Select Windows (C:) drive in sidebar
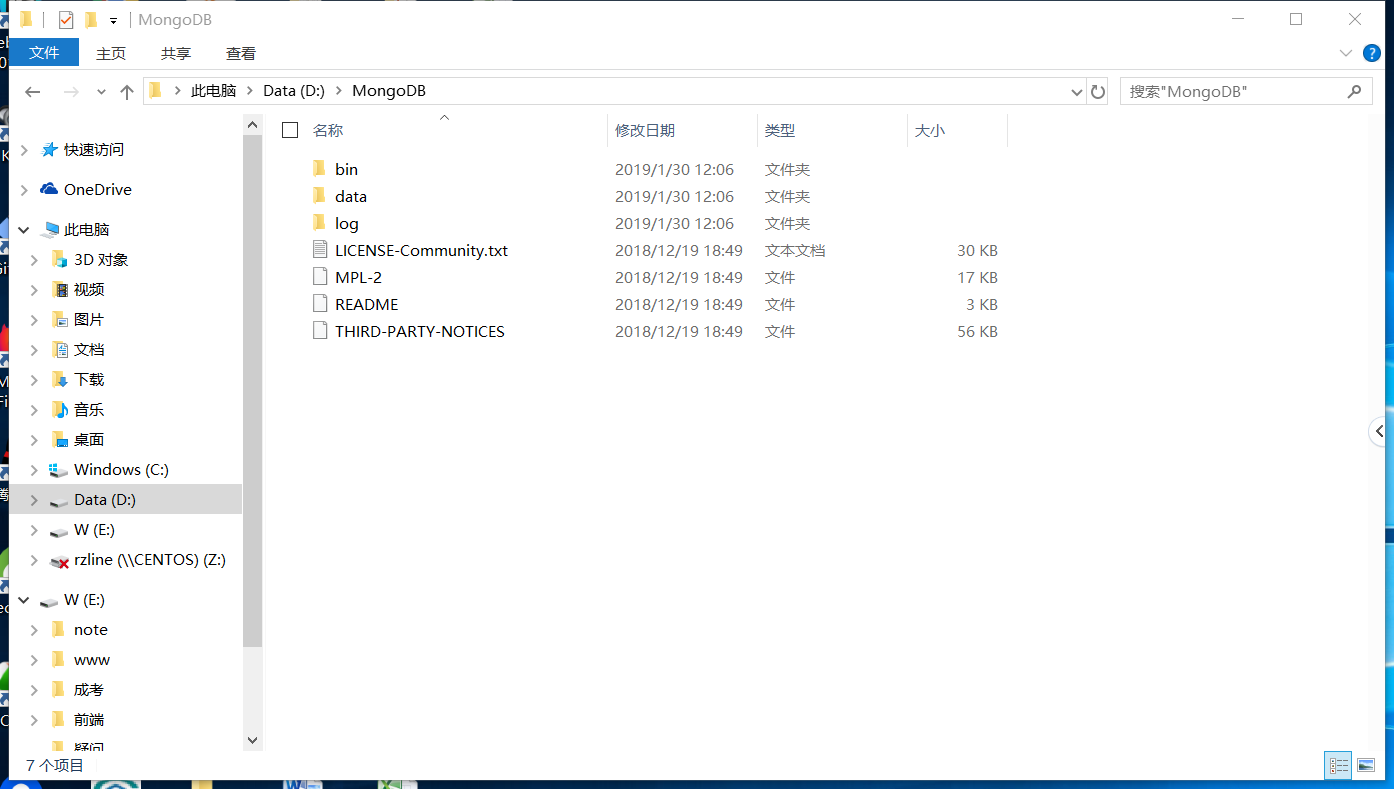 pos(121,469)
